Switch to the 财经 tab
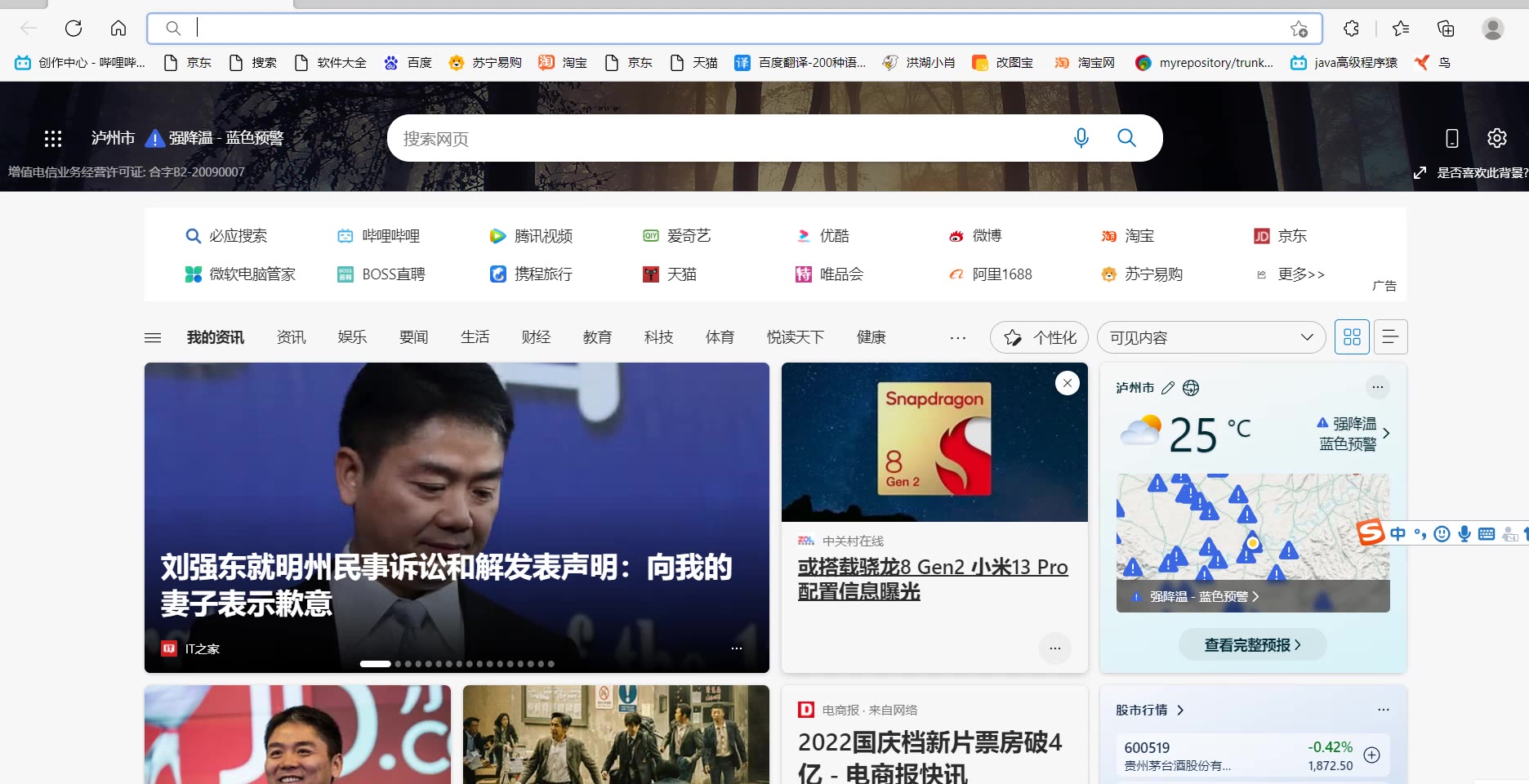 click(536, 337)
